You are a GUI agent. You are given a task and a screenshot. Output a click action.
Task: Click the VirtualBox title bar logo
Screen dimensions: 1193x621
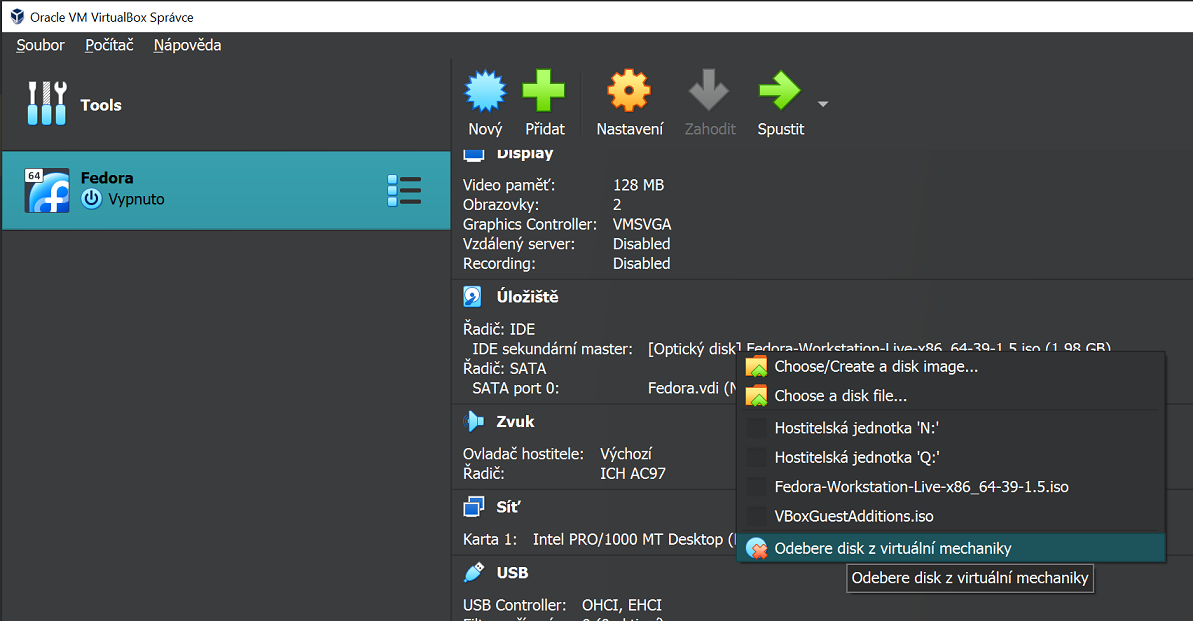click(17, 17)
